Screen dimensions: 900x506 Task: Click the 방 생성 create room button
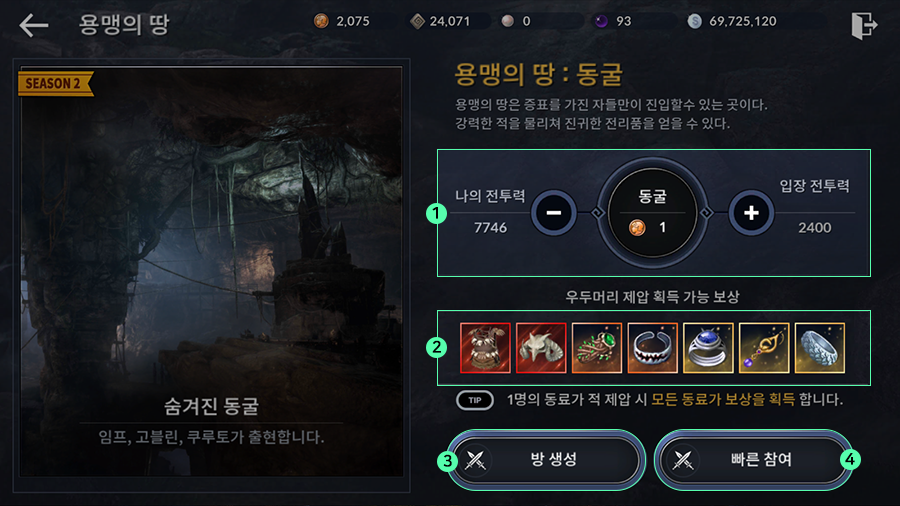coord(546,460)
